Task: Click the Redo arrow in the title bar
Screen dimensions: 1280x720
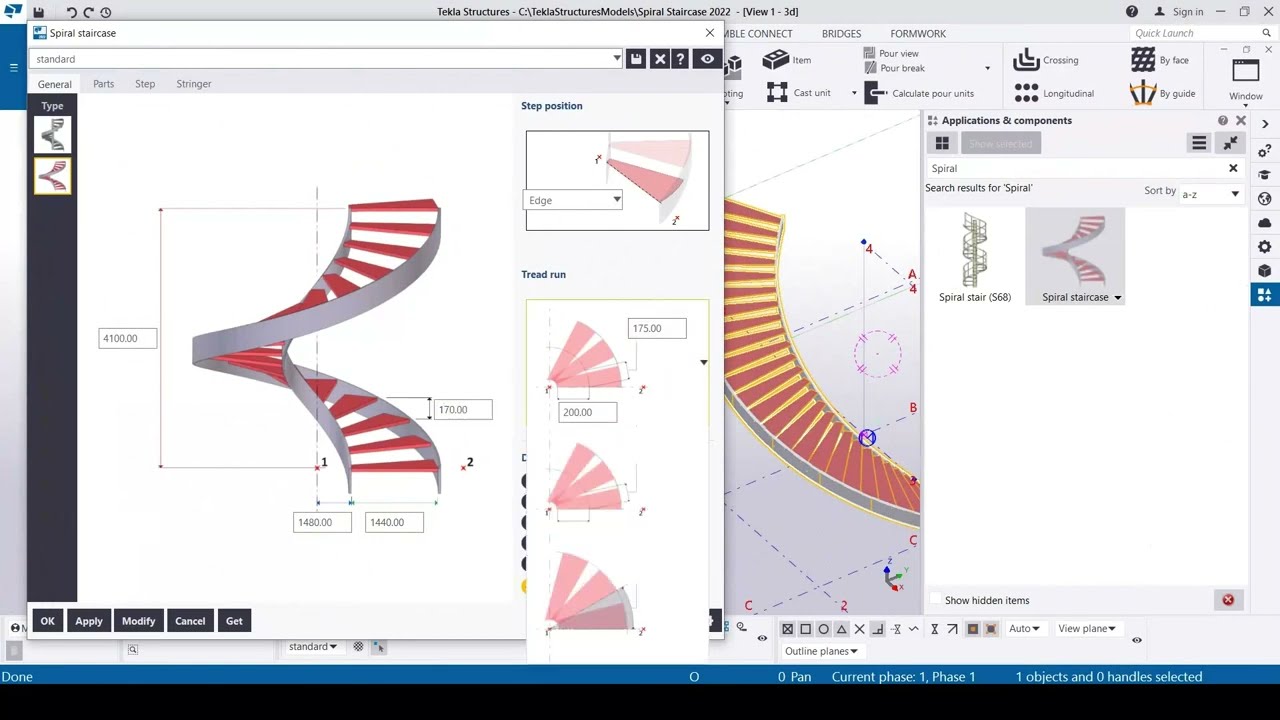Action: tap(88, 12)
